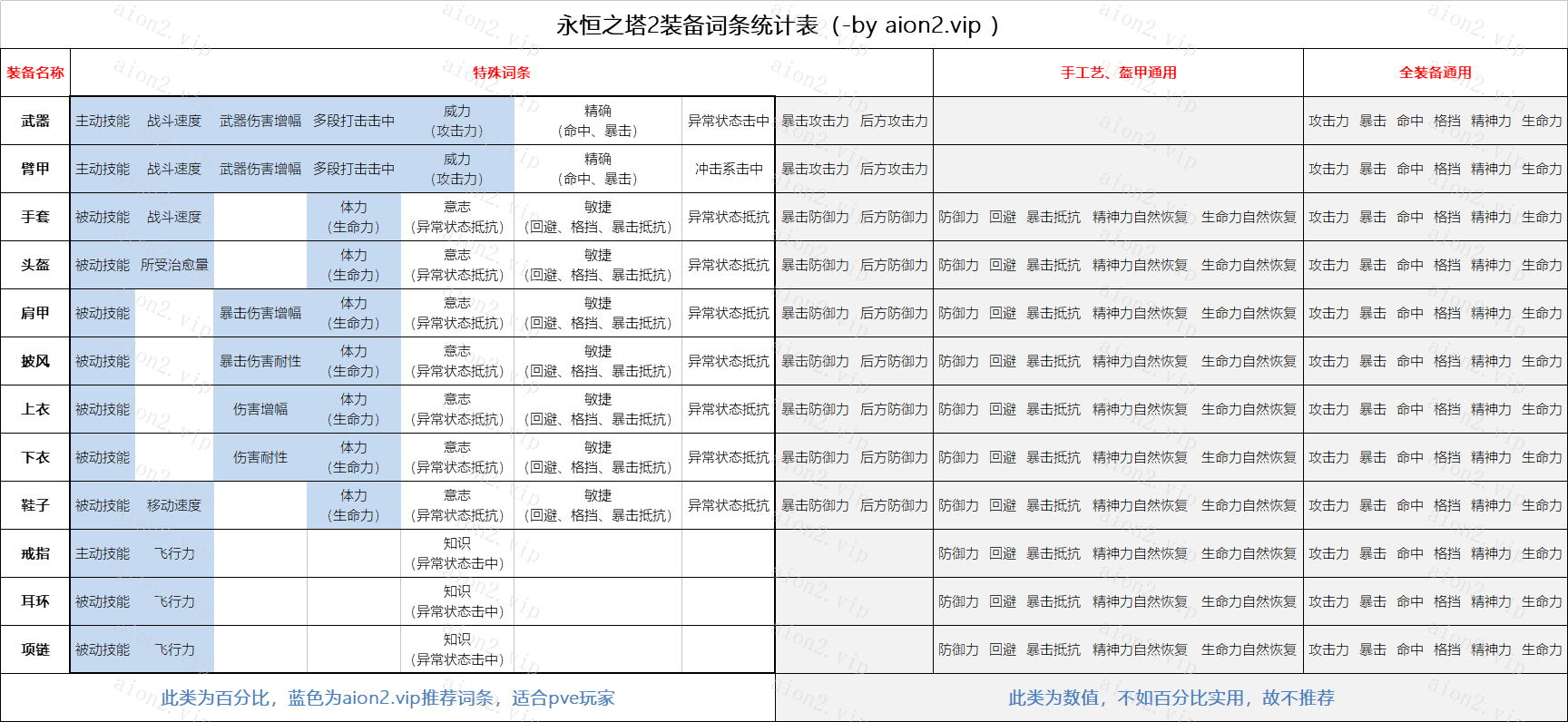This screenshot has height=722, width=1568.
Task: Select the 暴击伤害增幅 cell for 肩甲
Action: click(260, 313)
